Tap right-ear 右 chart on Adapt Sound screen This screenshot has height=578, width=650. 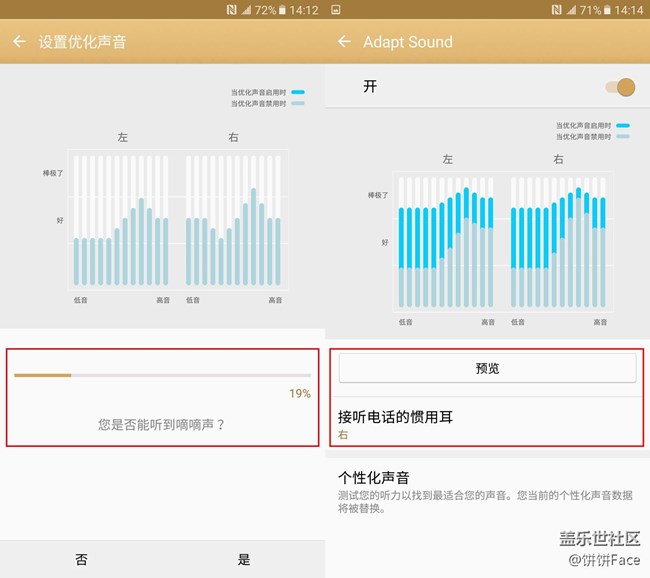558,241
